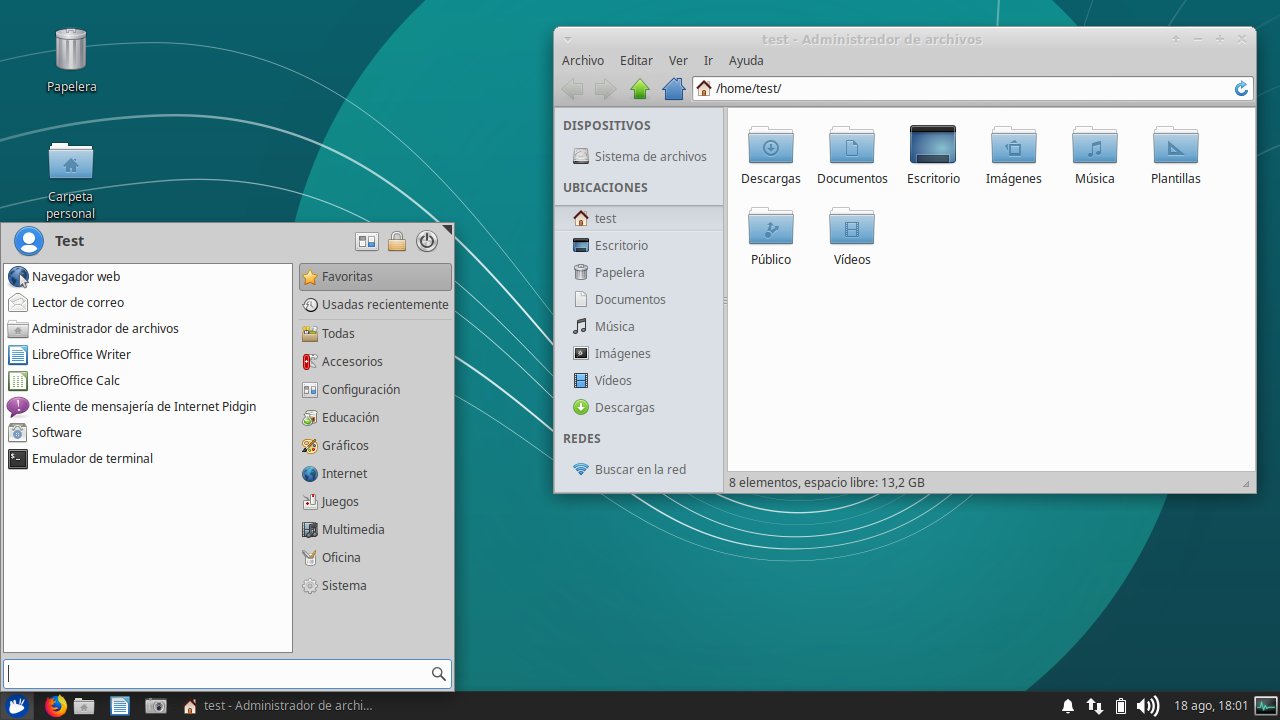Screen dimensions: 1280x720
Task: Show the Usadas recientemente category
Action: click(x=375, y=305)
